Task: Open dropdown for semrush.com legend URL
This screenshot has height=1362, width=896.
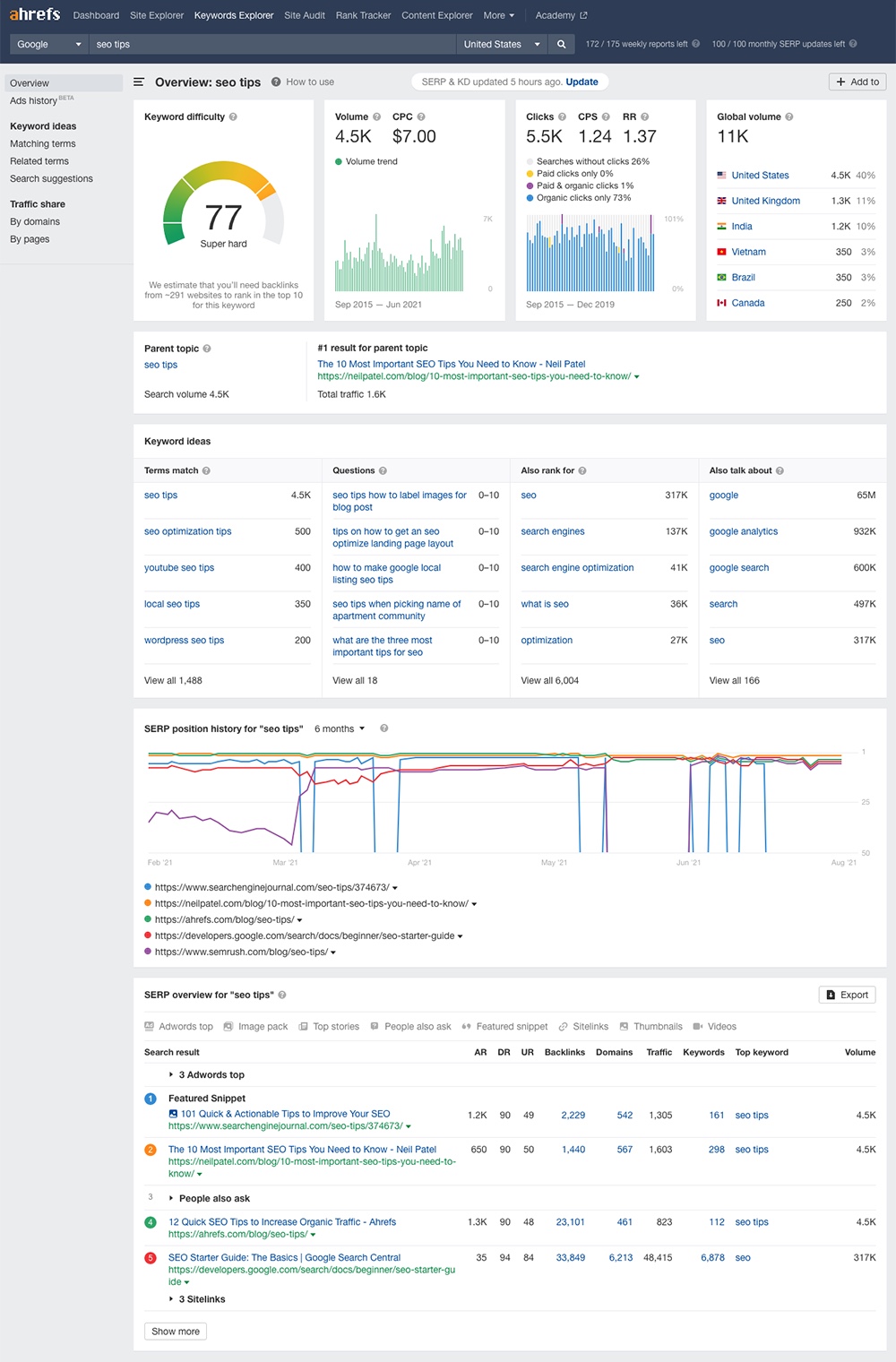Action: [333, 953]
